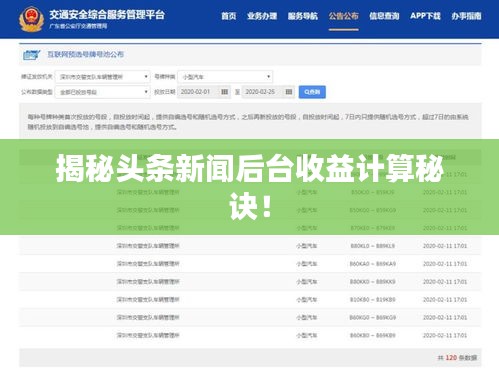Click the end date field 2020-02-25
Screen dimensions: 499x374
point(268,92)
